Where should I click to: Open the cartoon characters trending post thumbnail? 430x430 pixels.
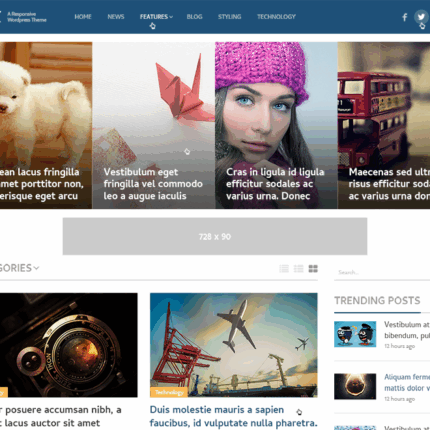pyautogui.click(x=355, y=334)
